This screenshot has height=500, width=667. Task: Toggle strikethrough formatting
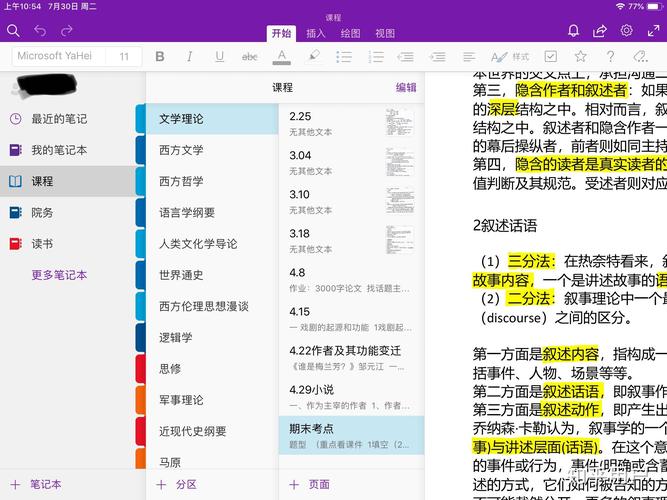click(250, 56)
